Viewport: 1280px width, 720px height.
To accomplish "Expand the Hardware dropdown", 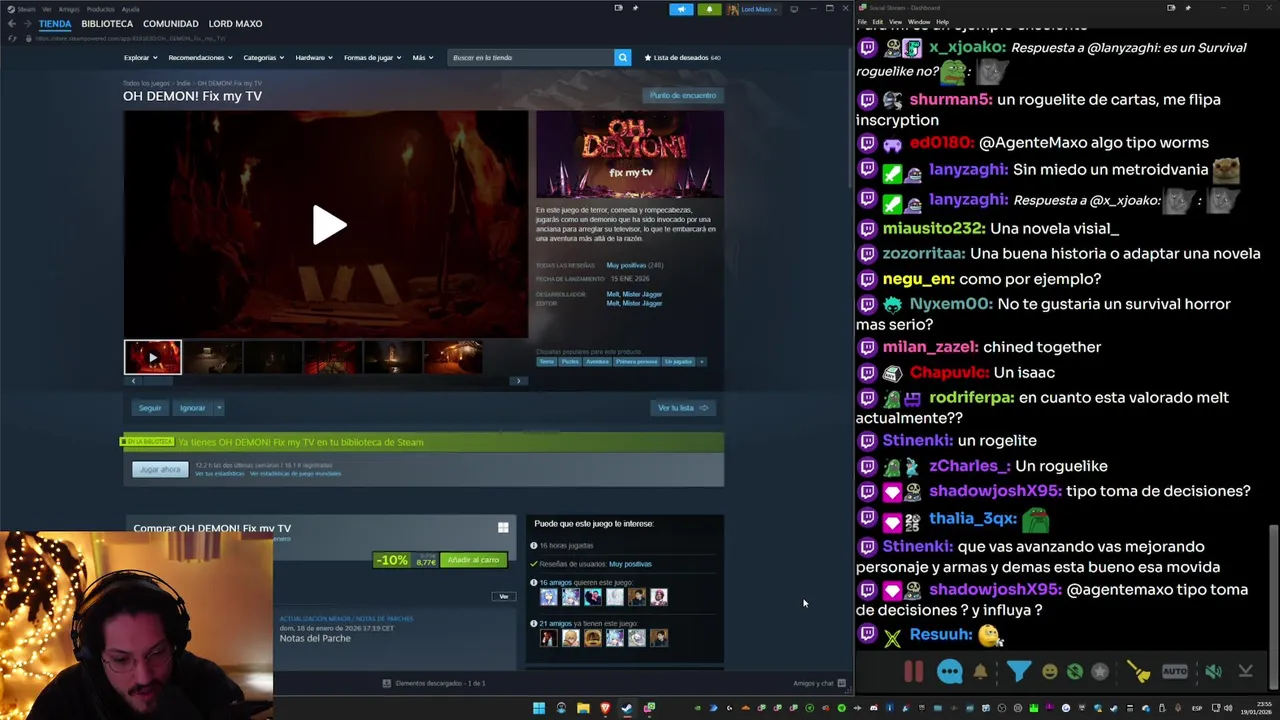I will tap(314, 57).
